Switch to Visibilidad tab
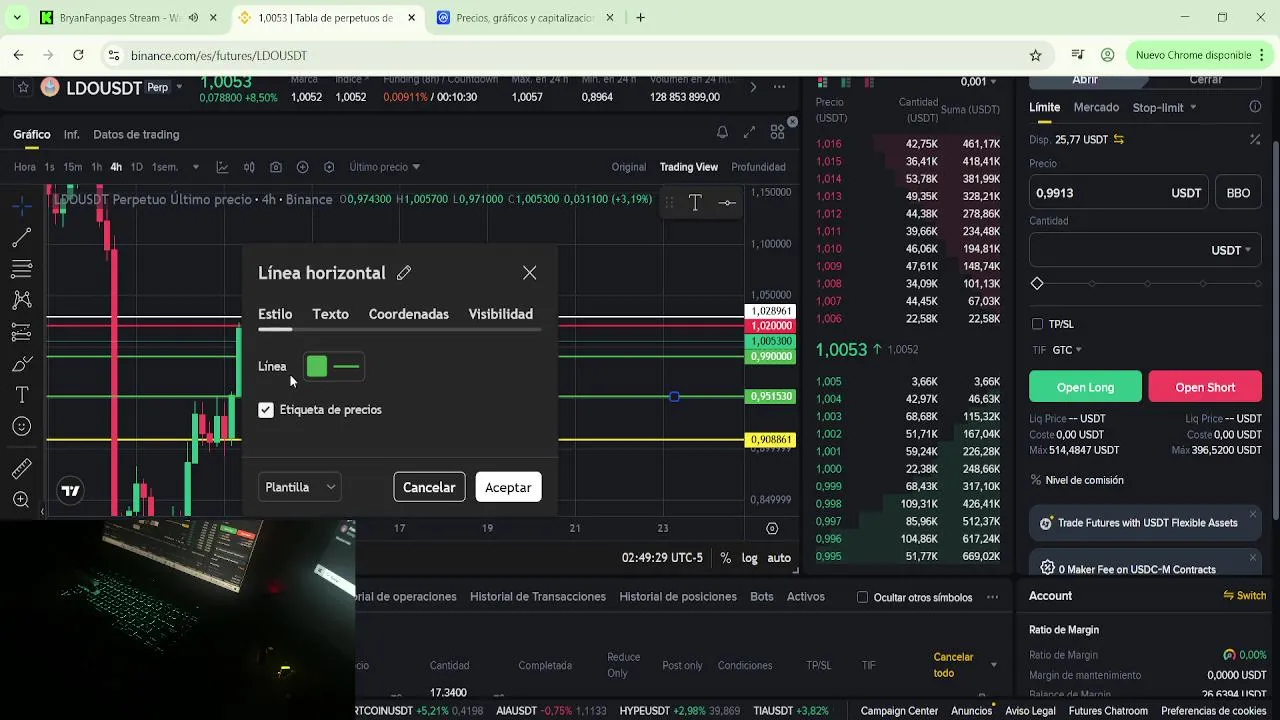 (x=501, y=314)
